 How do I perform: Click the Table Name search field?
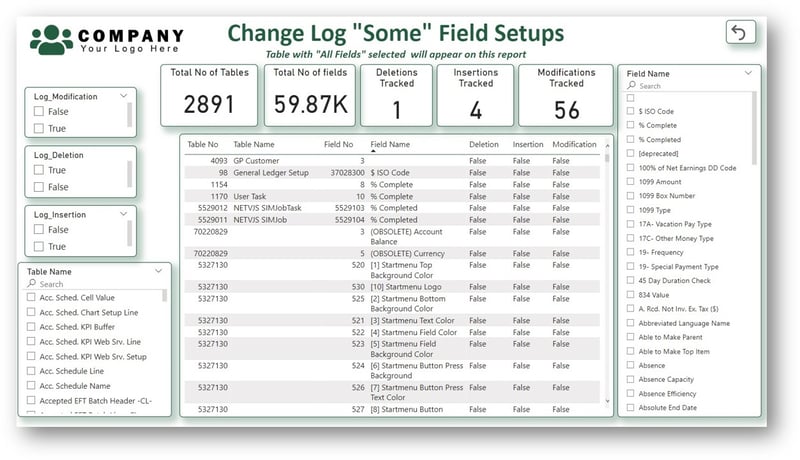[x=94, y=284]
